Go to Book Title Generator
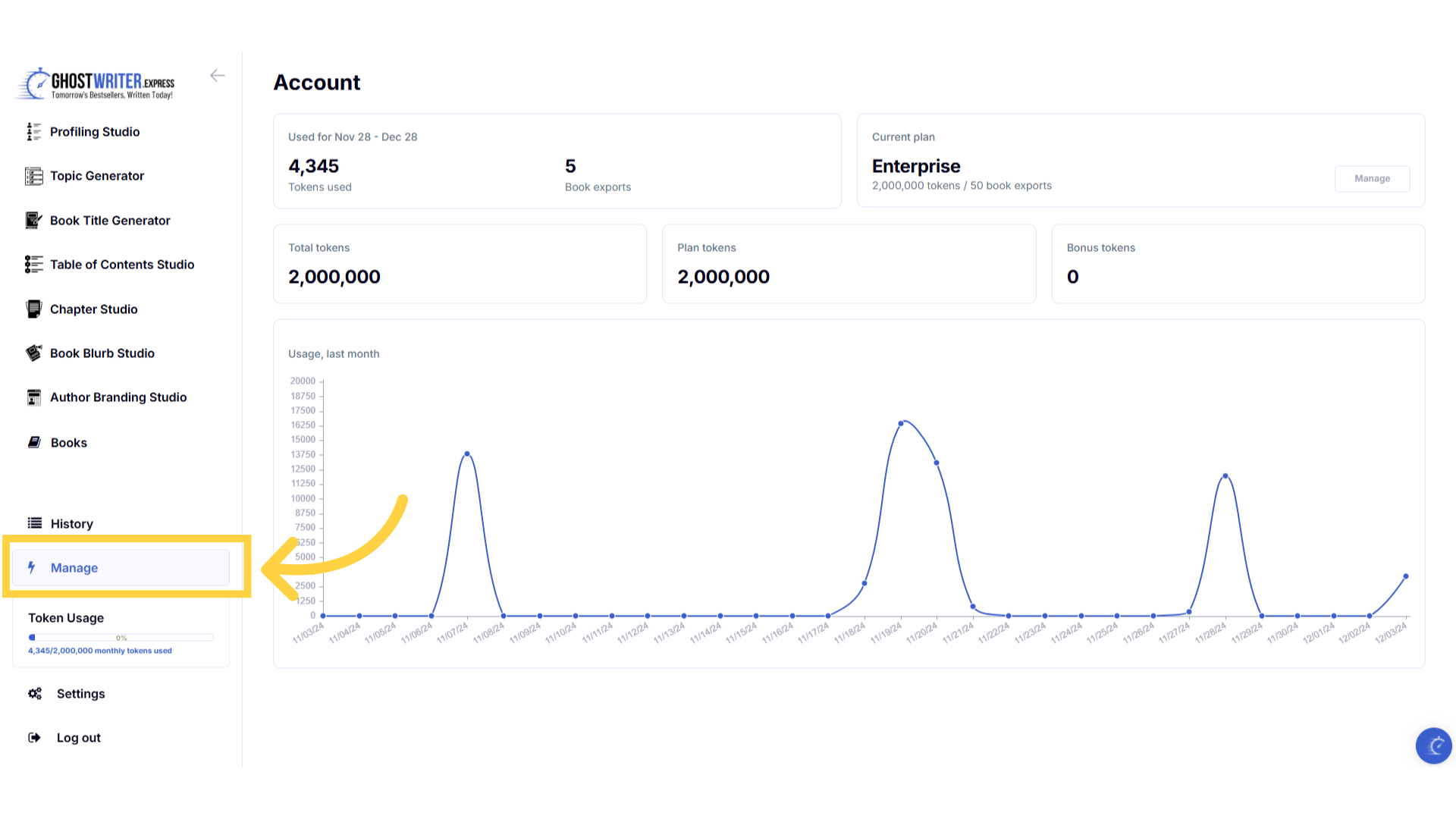 pyautogui.click(x=110, y=221)
